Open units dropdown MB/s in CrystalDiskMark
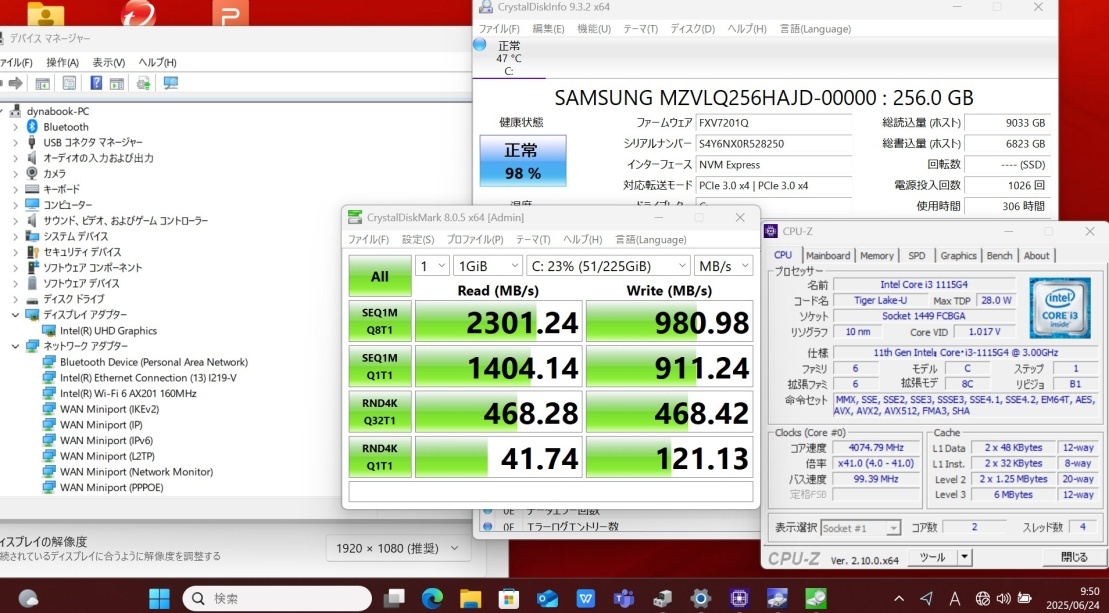 pos(724,266)
